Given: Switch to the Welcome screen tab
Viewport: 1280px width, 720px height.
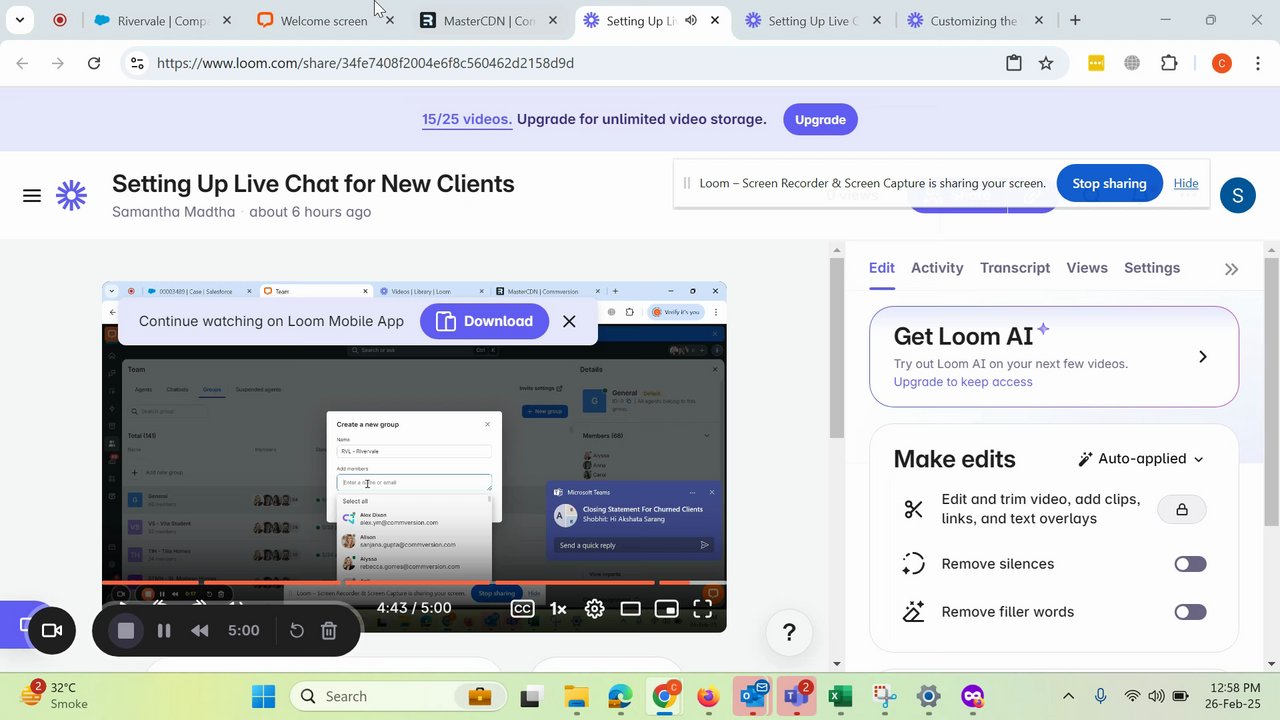Looking at the screenshot, I should [325, 20].
